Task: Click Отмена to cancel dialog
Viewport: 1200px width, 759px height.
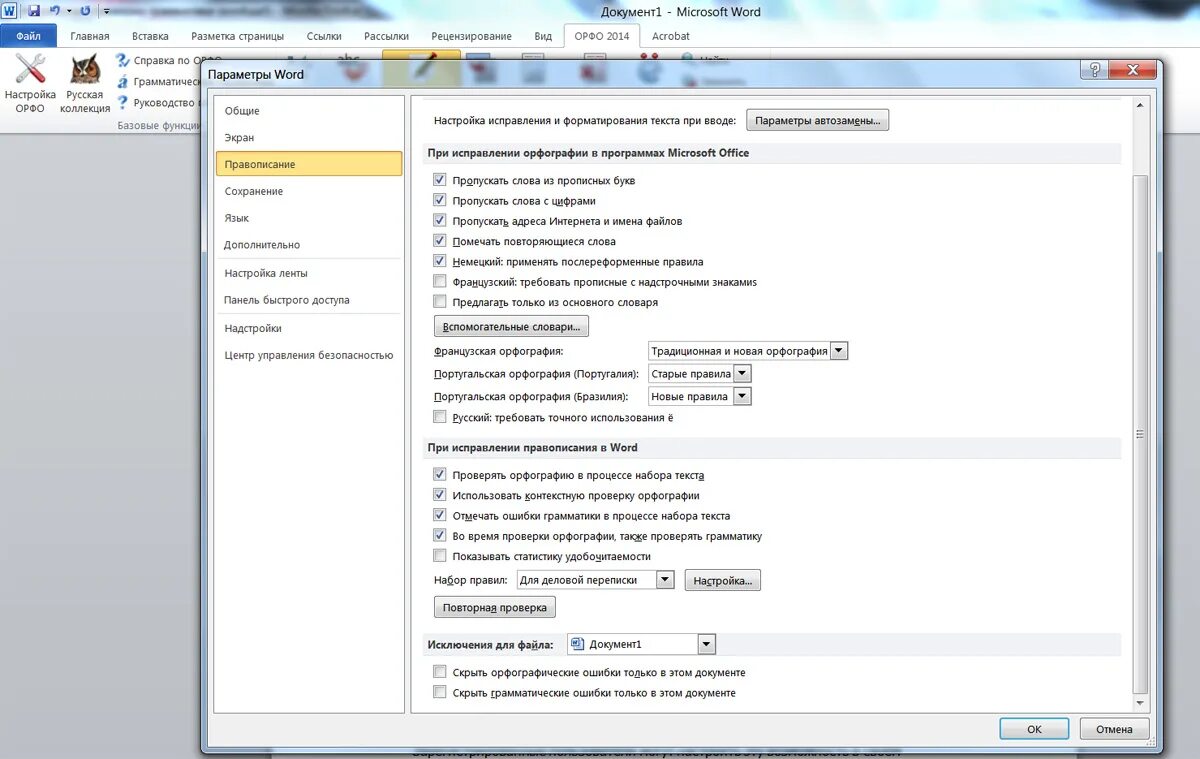Action: point(1114,729)
